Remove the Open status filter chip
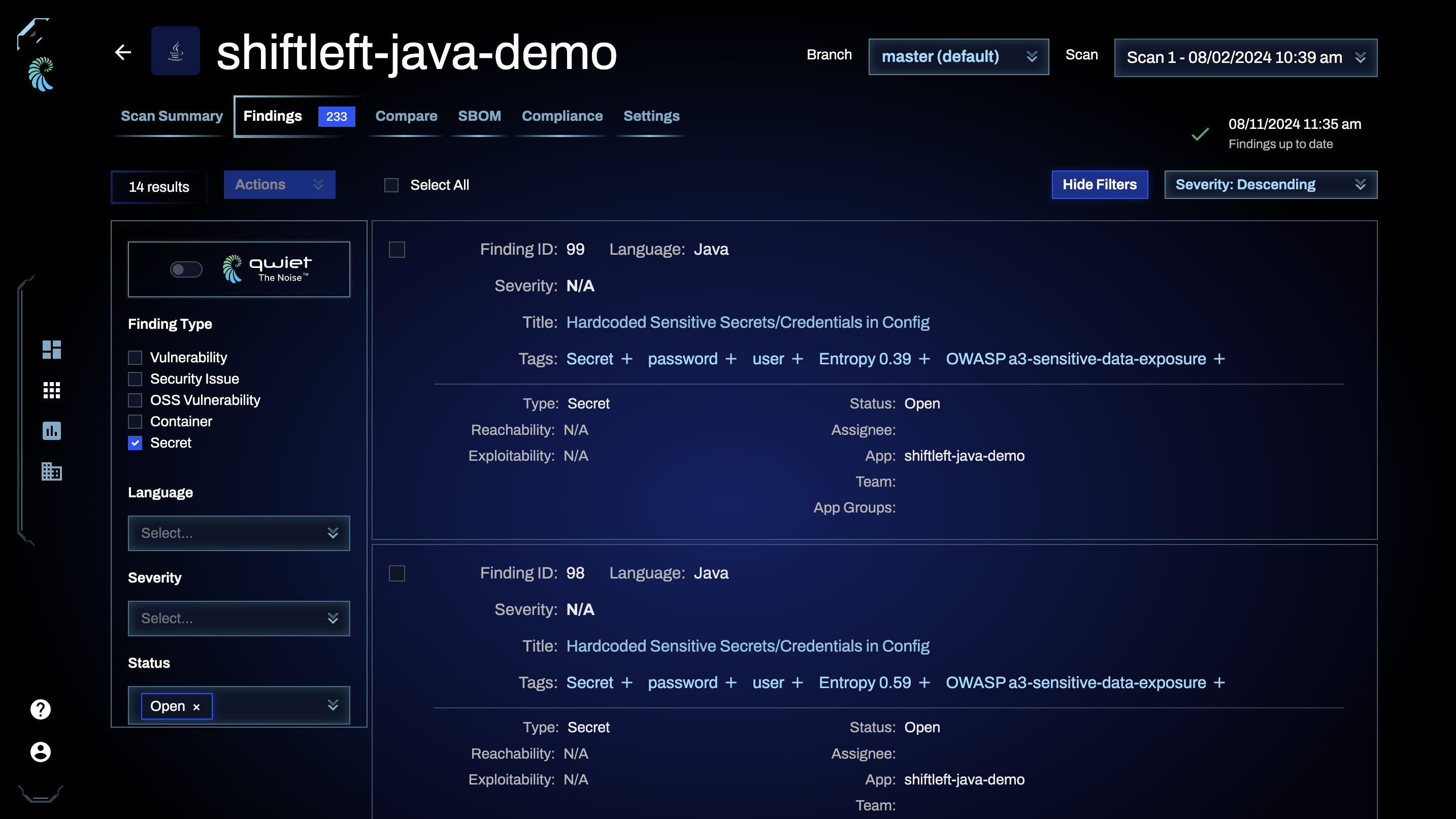The width and height of the screenshot is (1456, 819). point(196,707)
